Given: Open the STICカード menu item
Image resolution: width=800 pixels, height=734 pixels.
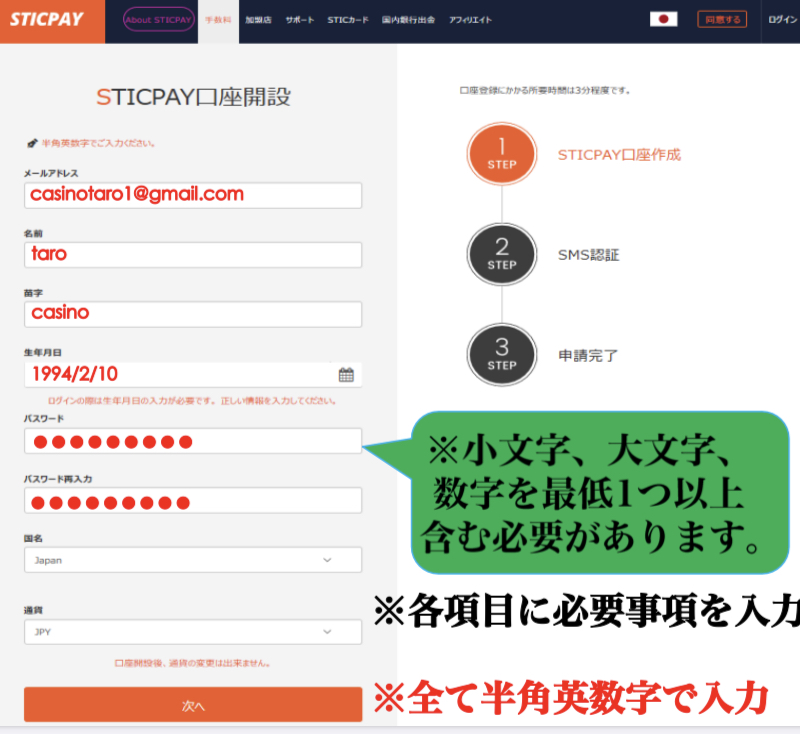Looking at the screenshot, I should tap(348, 20).
